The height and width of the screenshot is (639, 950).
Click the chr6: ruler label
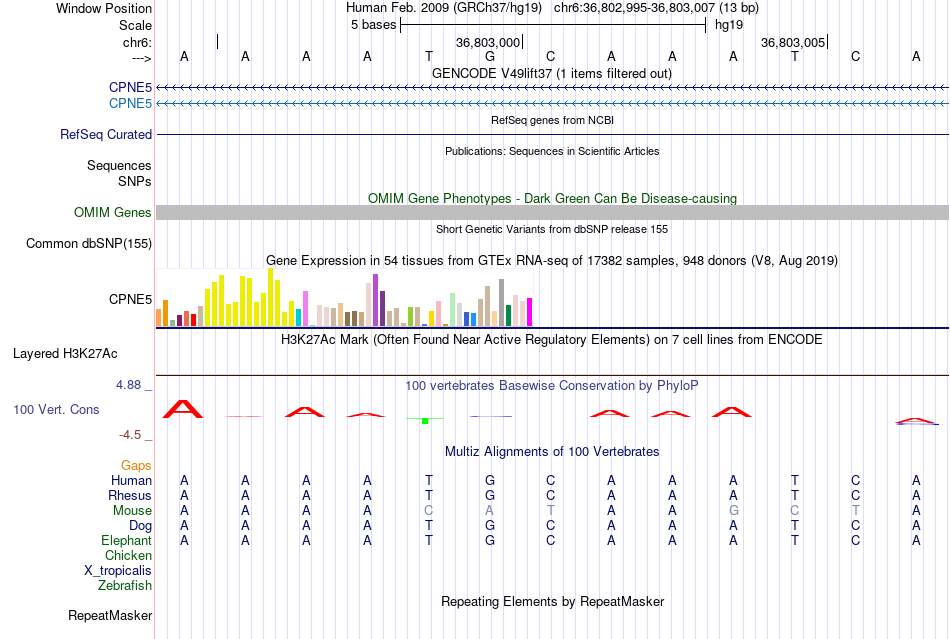point(138,42)
